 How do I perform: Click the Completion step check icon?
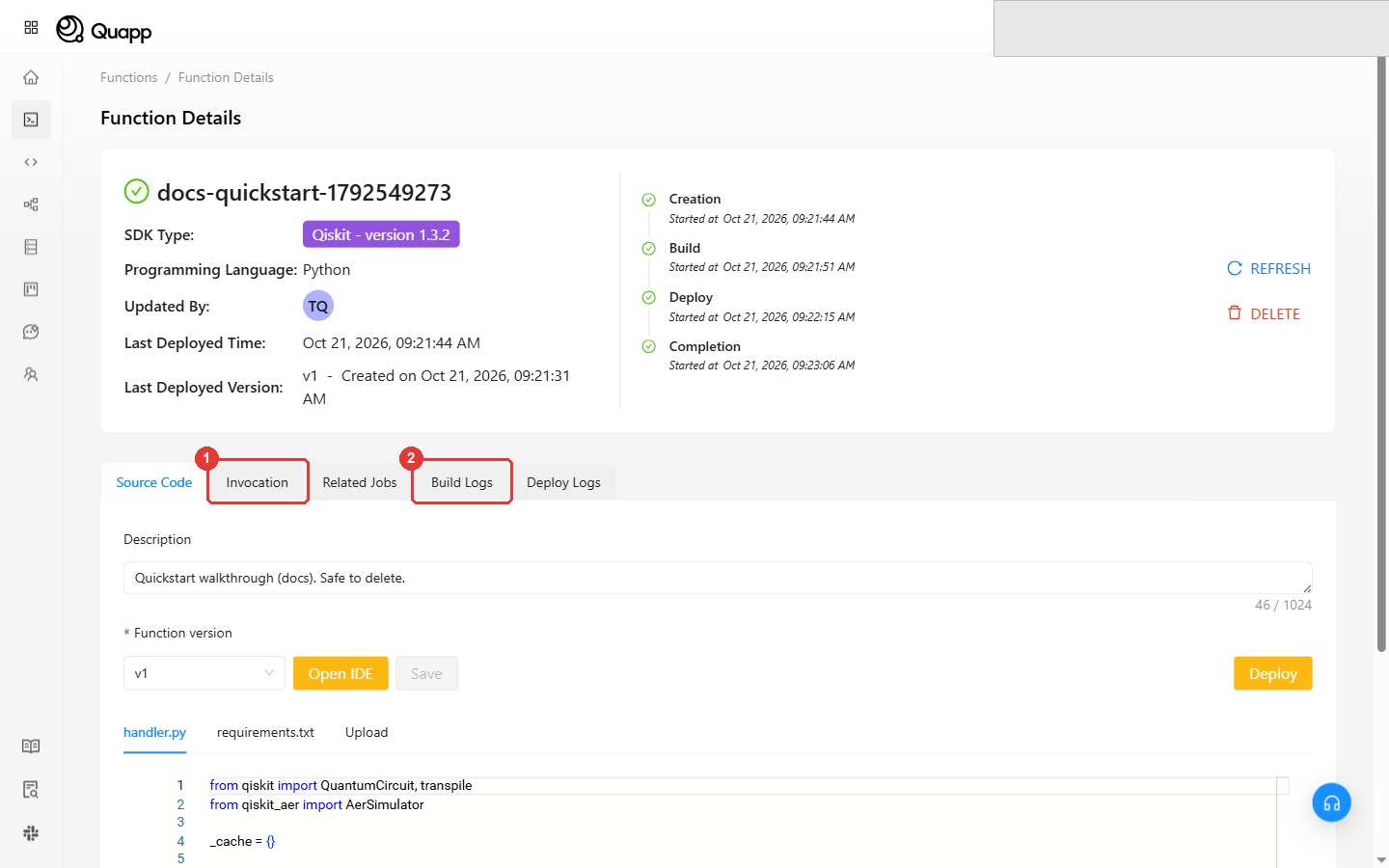649,346
